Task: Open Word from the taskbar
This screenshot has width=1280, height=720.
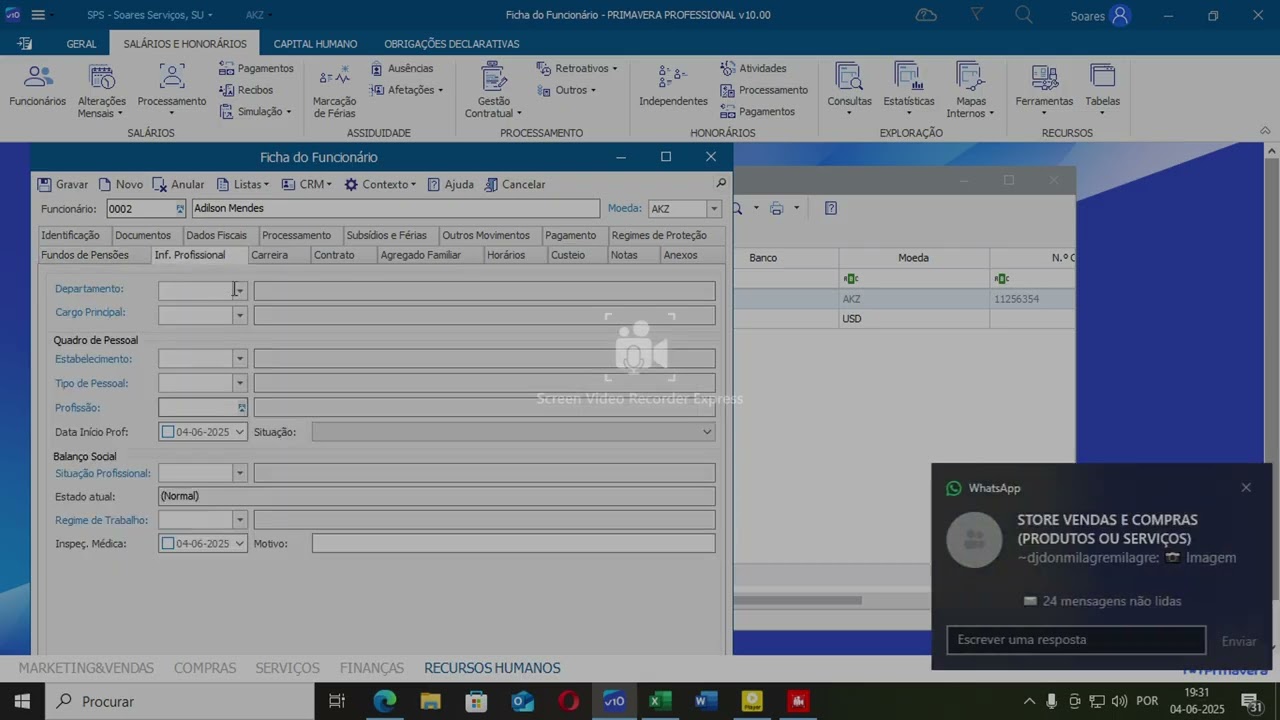Action: pyautogui.click(x=706, y=701)
